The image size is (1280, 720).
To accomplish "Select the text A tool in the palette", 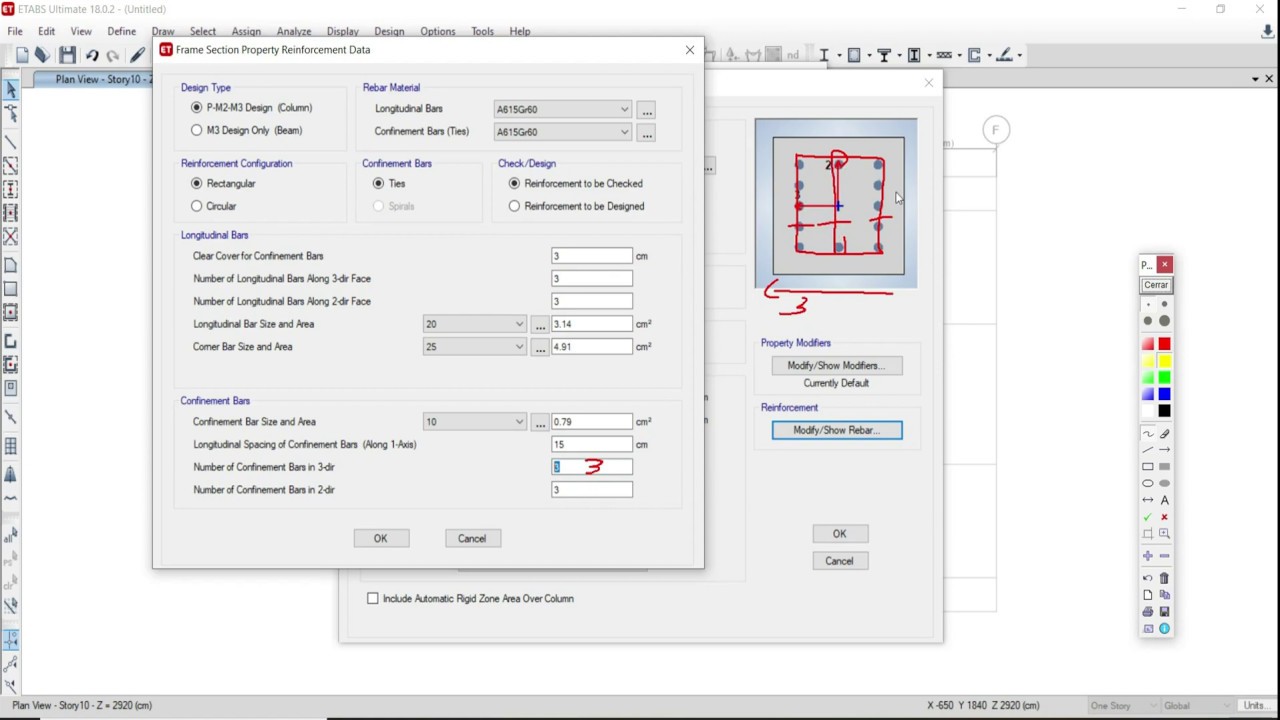I will 1164,500.
